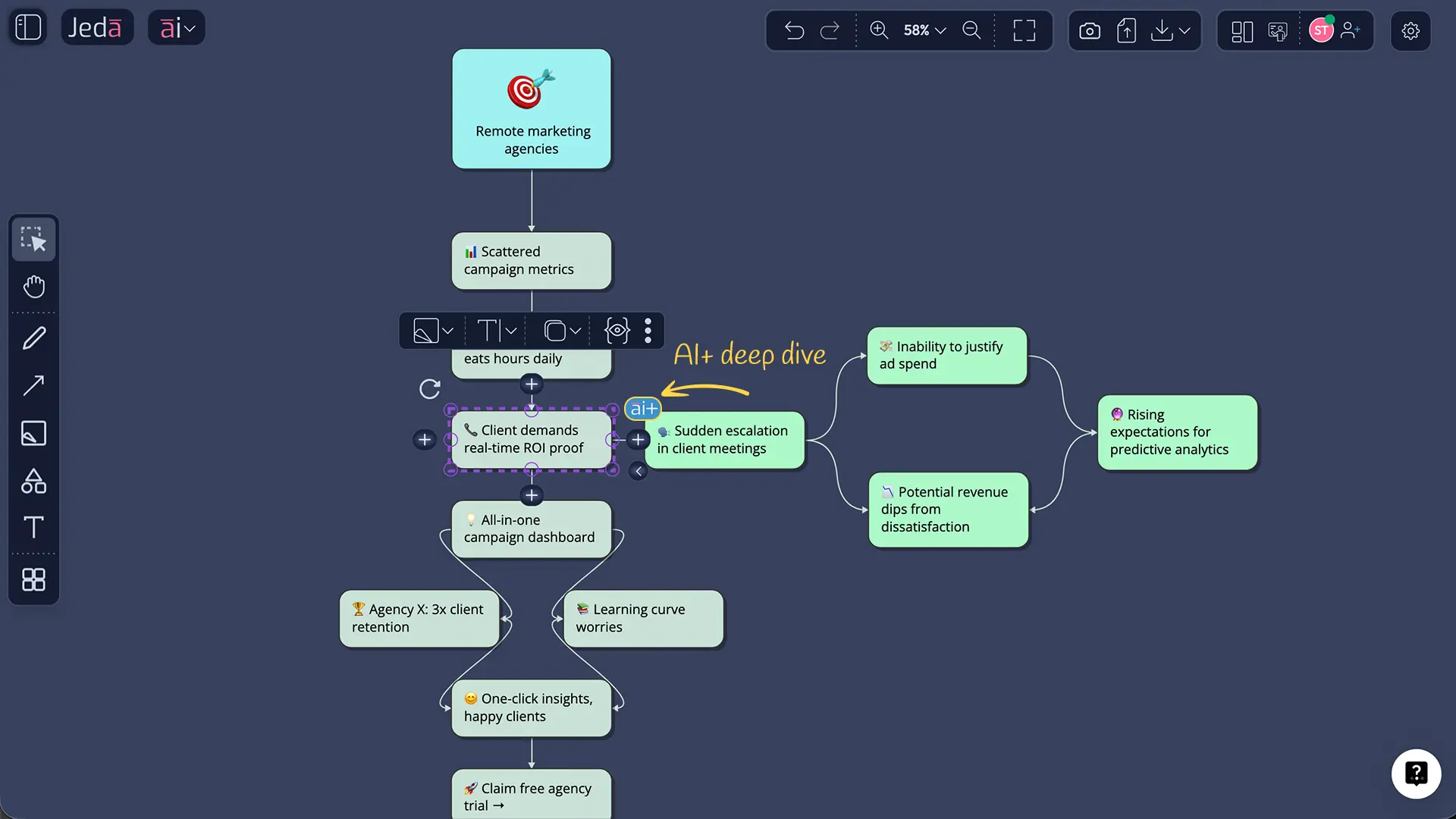Toggle the visibility eye bracket icon
The width and height of the screenshot is (1456, 819).
(617, 331)
